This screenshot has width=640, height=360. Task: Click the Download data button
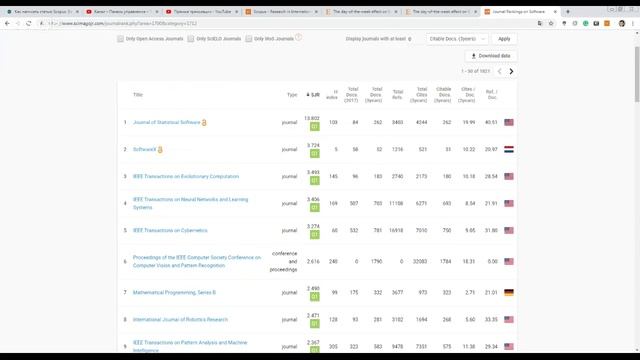tap(491, 56)
